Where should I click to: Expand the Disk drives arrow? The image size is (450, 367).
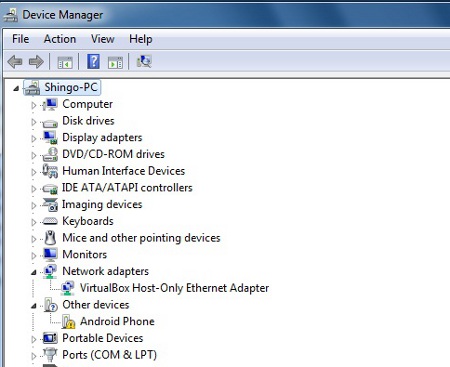click(34, 122)
